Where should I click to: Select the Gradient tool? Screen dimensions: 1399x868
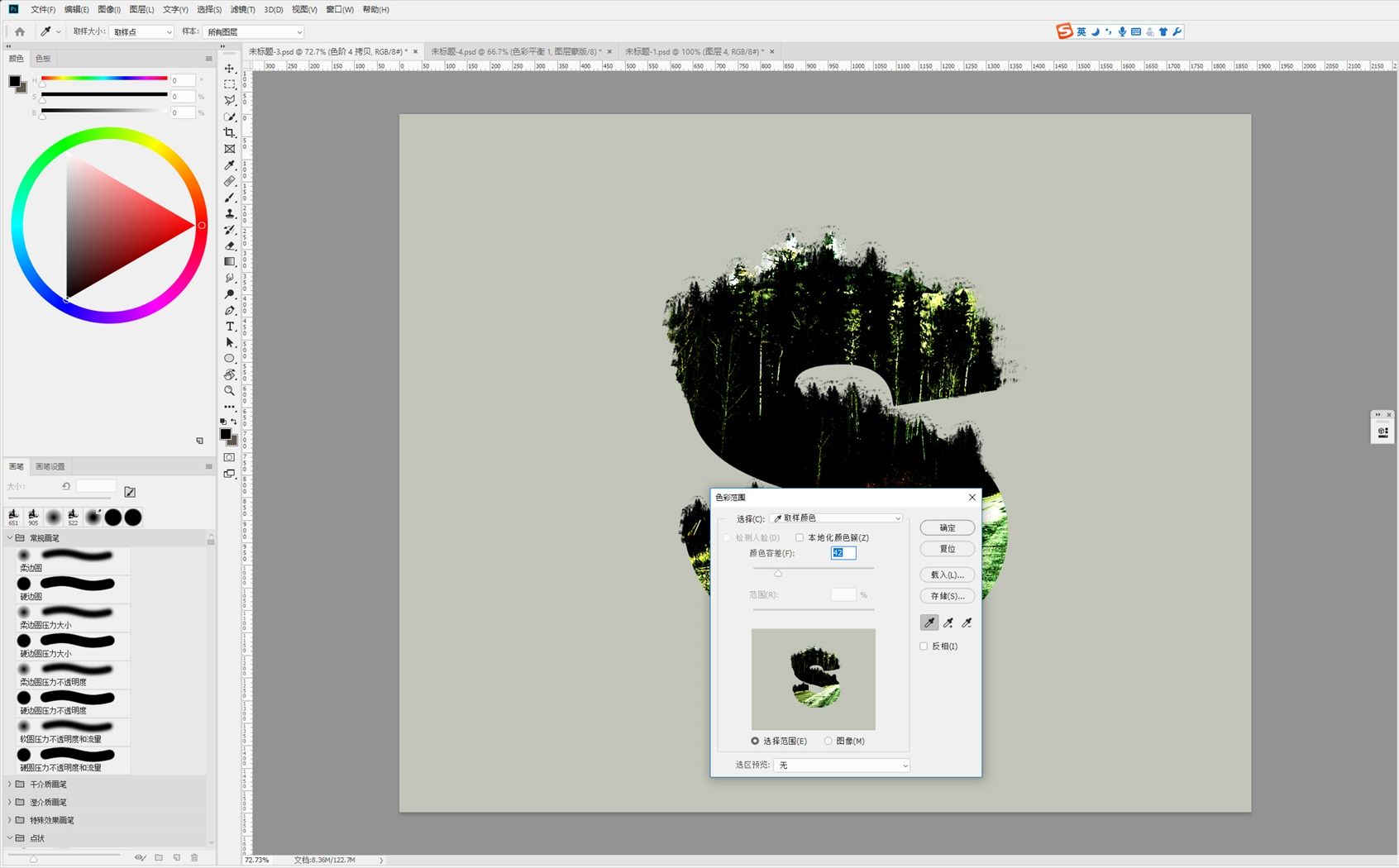click(230, 262)
